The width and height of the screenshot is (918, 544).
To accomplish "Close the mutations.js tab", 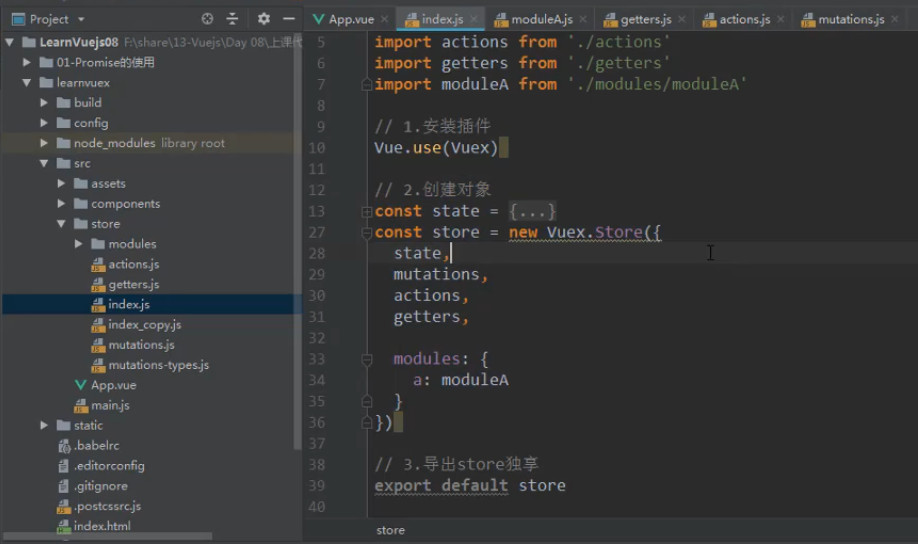I will [x=895, y=19].
